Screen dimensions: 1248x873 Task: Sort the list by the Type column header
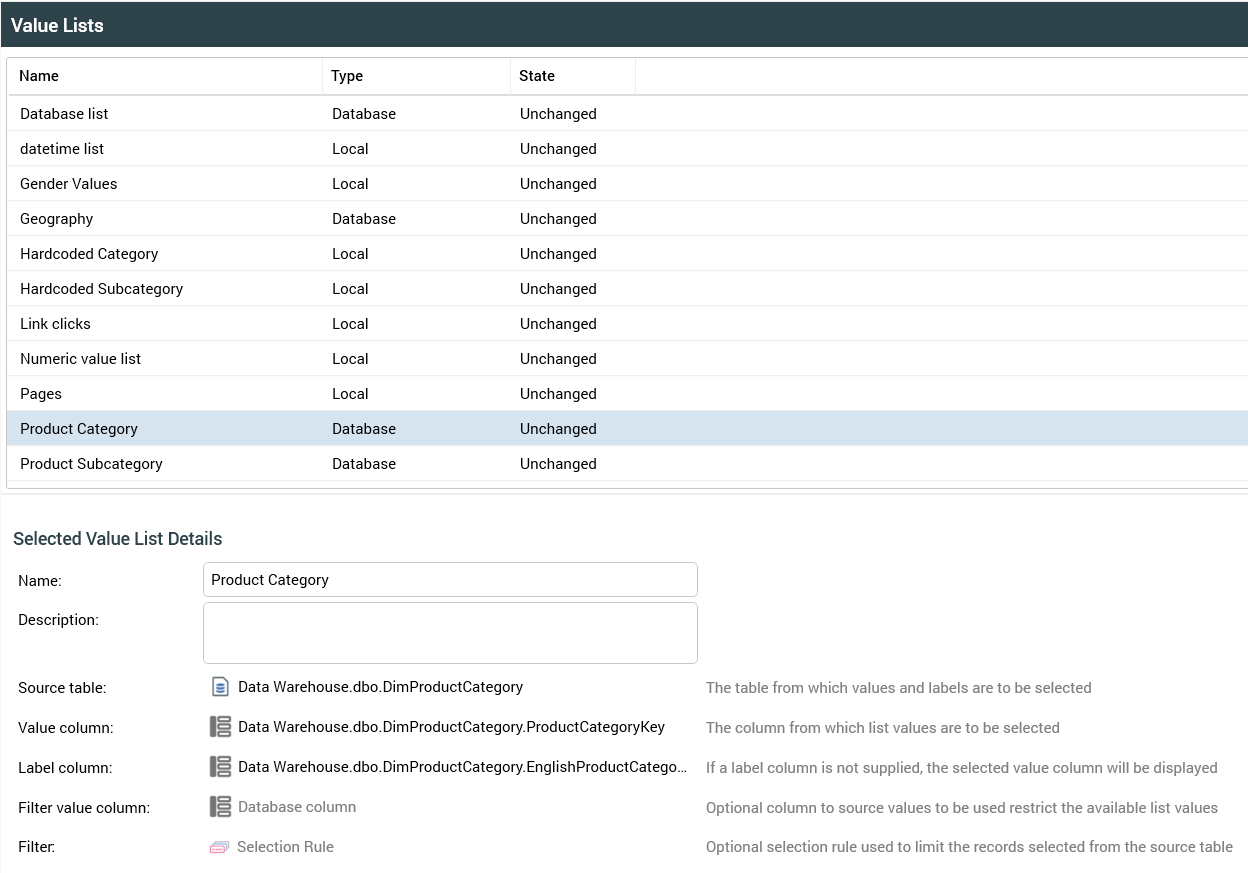tap(346, 75)
